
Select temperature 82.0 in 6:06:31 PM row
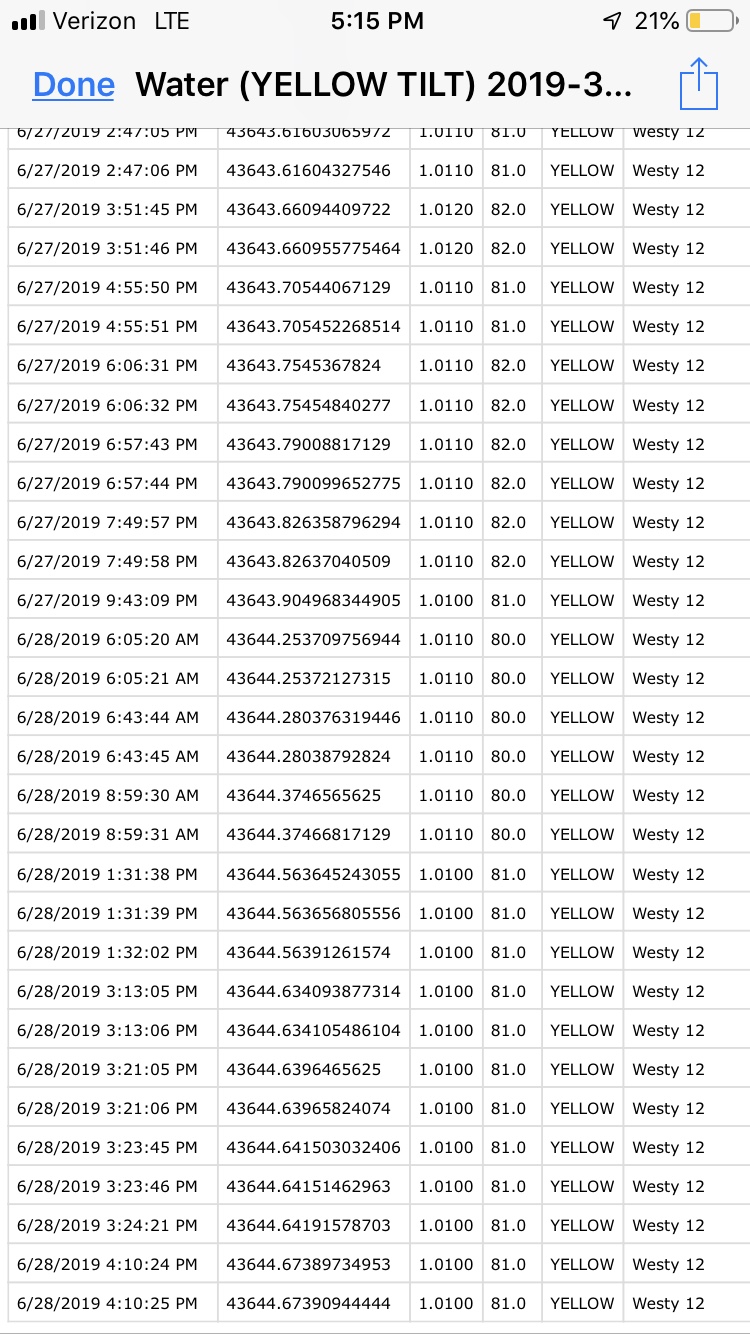click(x=512, y=366)
